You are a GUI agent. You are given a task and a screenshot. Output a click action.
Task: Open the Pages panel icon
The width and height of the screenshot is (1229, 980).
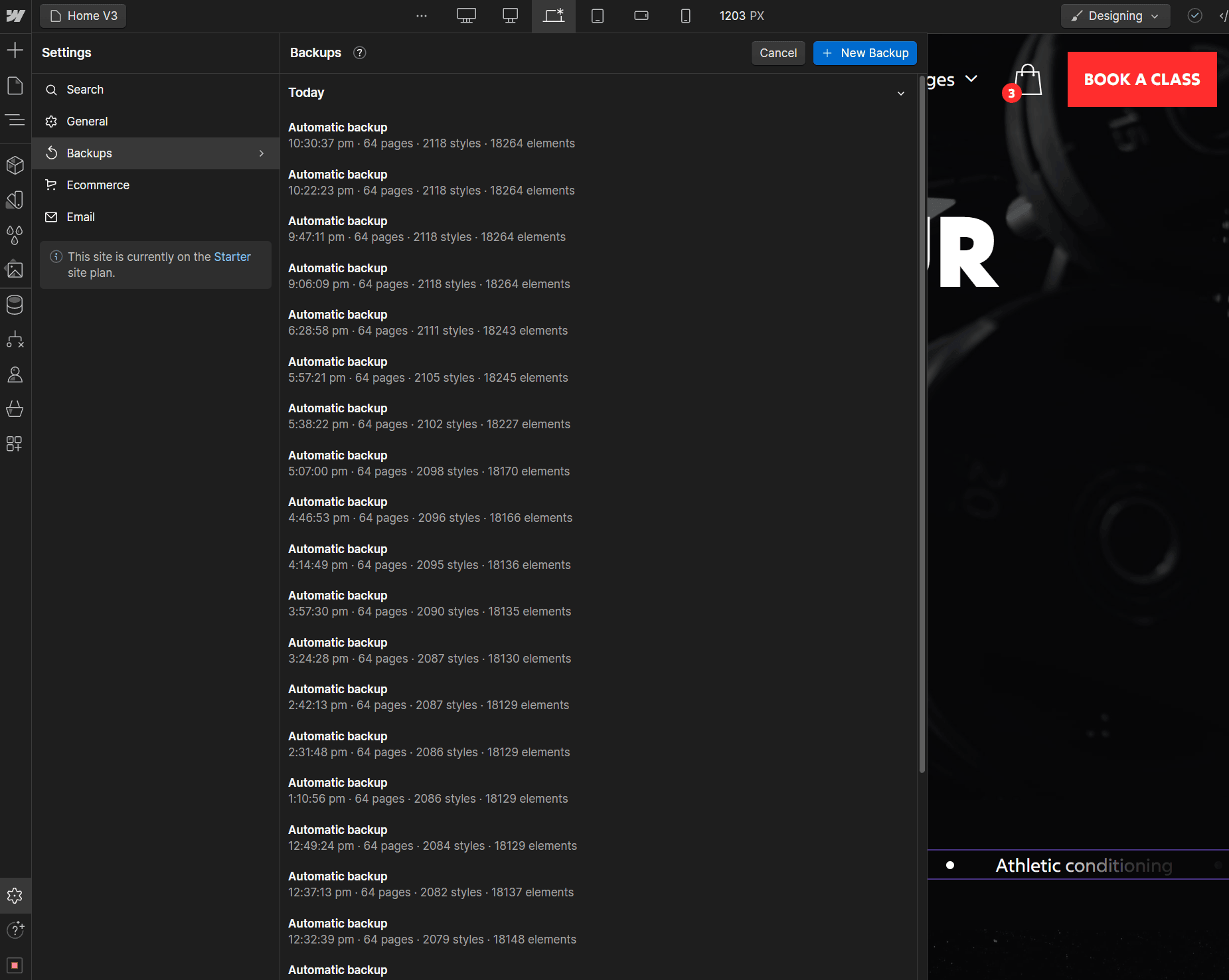pos(15,86)
